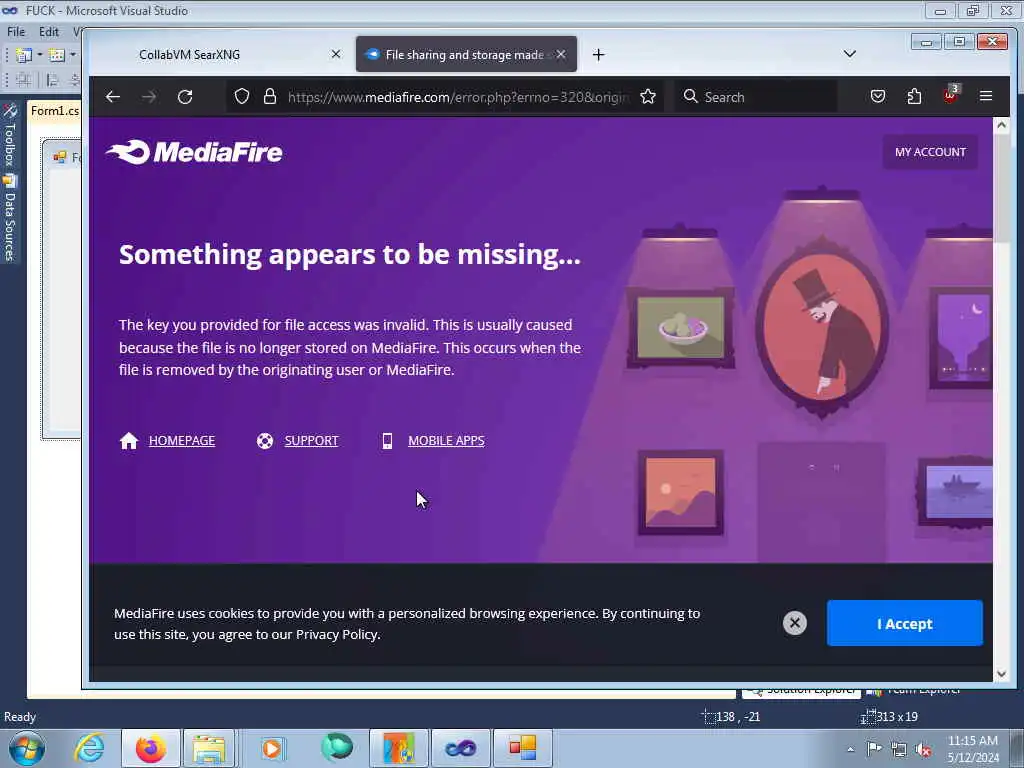Launch Internet Explorer from taskbar
This screenshot has height=768, width=1024.
(89, 748)
